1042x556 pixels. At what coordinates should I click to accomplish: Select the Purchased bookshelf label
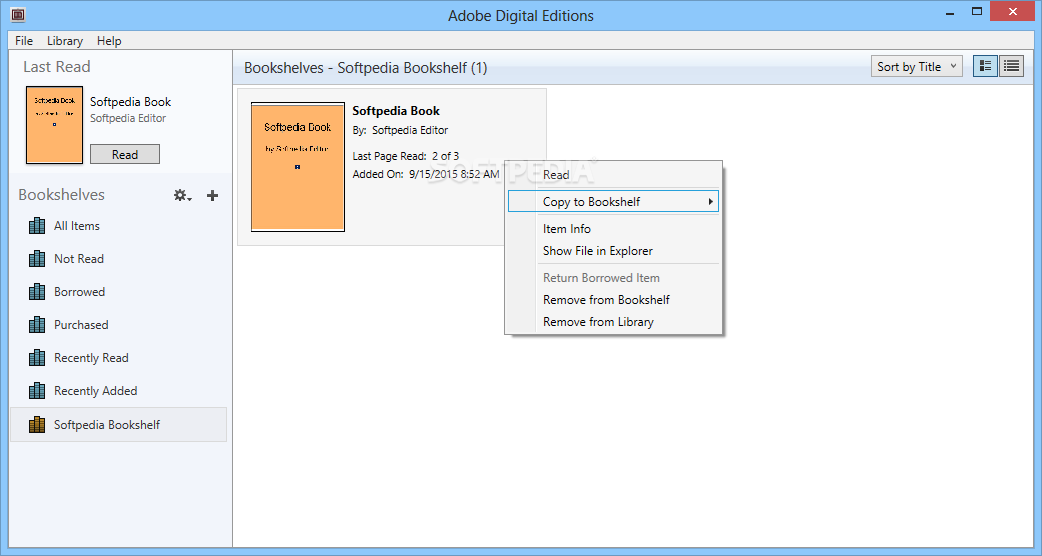tap(81, 325)
